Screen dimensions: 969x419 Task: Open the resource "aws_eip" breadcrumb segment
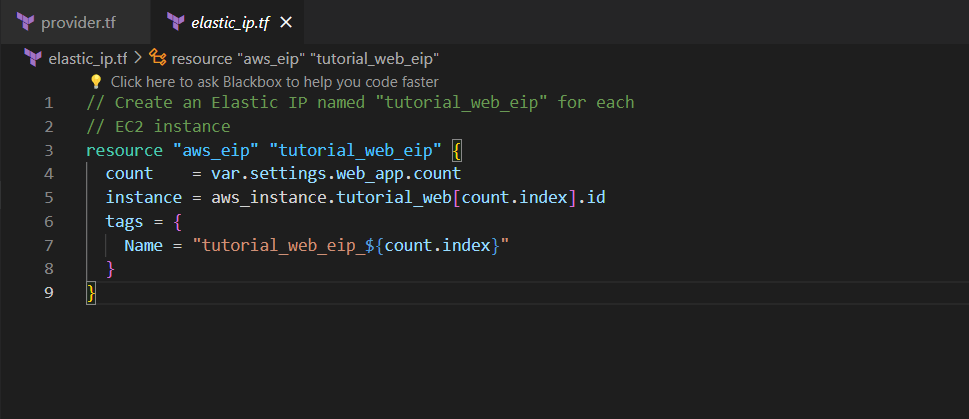click(305, 58)
